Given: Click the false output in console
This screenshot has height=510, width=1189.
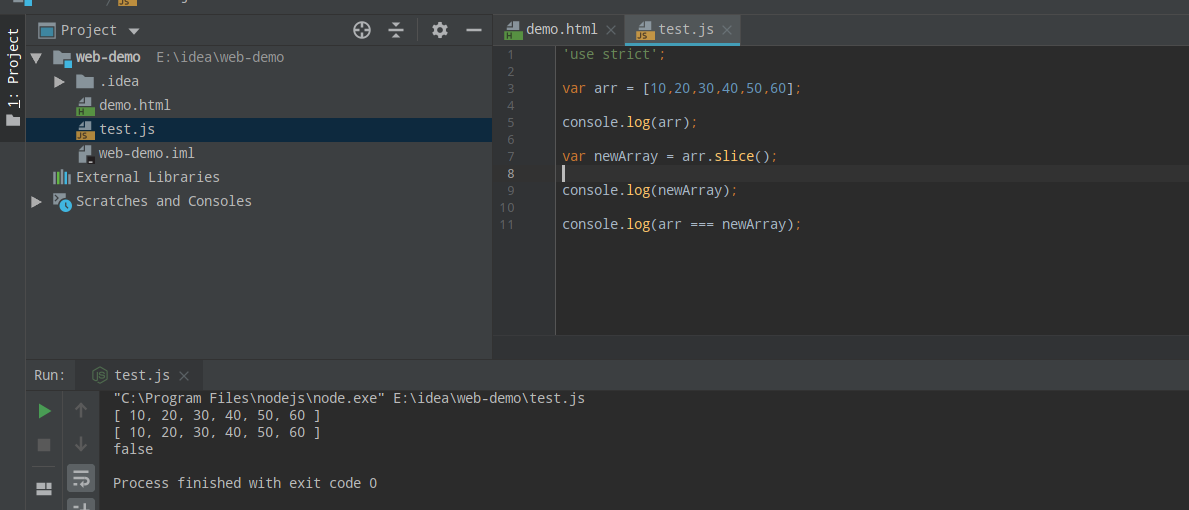Looking at the screenshot, I should pos(133,449).
